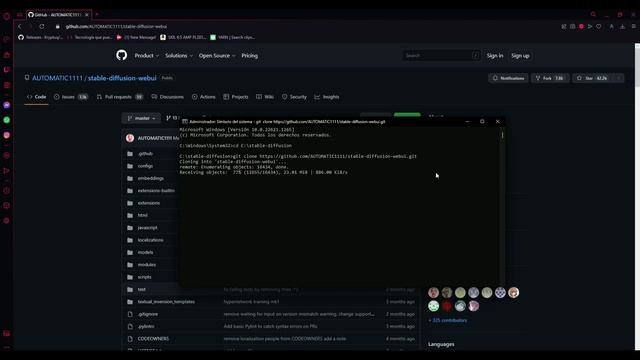Switch to the Wiki tab
This screenshot has width=640, height=360.
click(x=265, y=97)
